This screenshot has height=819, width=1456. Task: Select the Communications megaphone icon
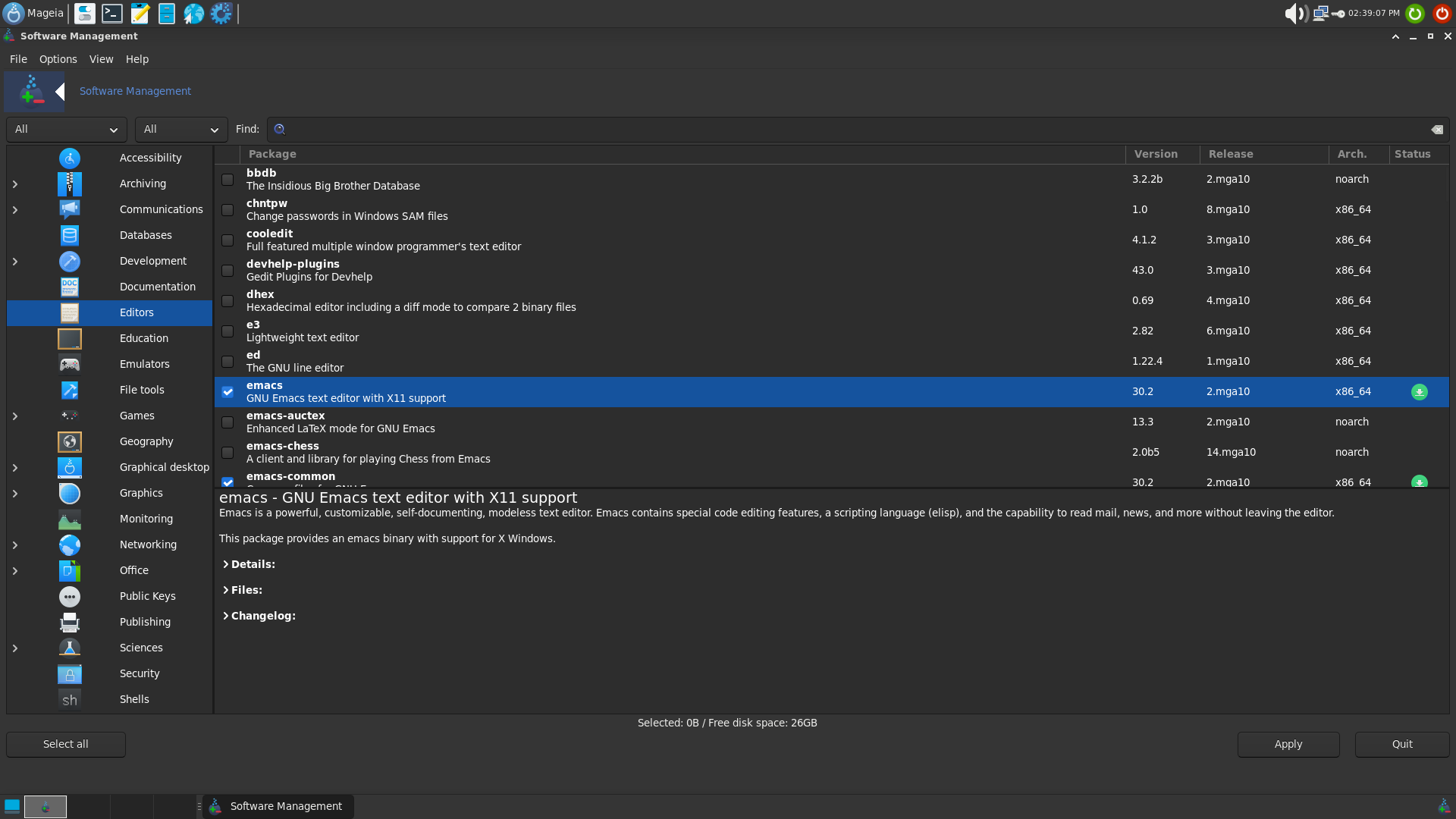(x=69, y=209)
